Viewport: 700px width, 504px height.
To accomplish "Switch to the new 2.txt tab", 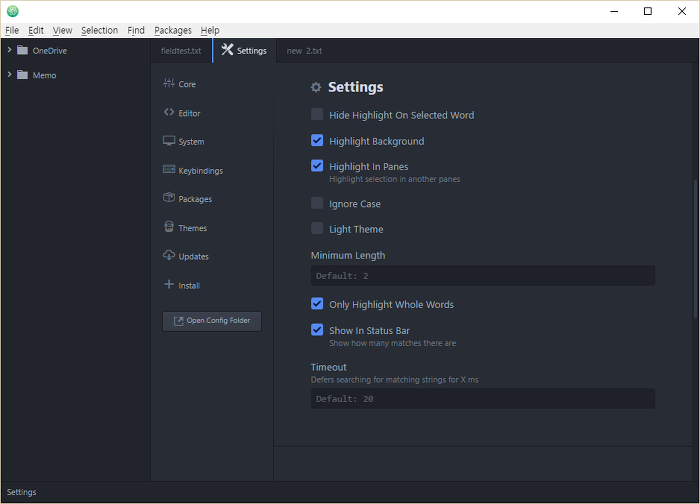I will click(304, 51).
